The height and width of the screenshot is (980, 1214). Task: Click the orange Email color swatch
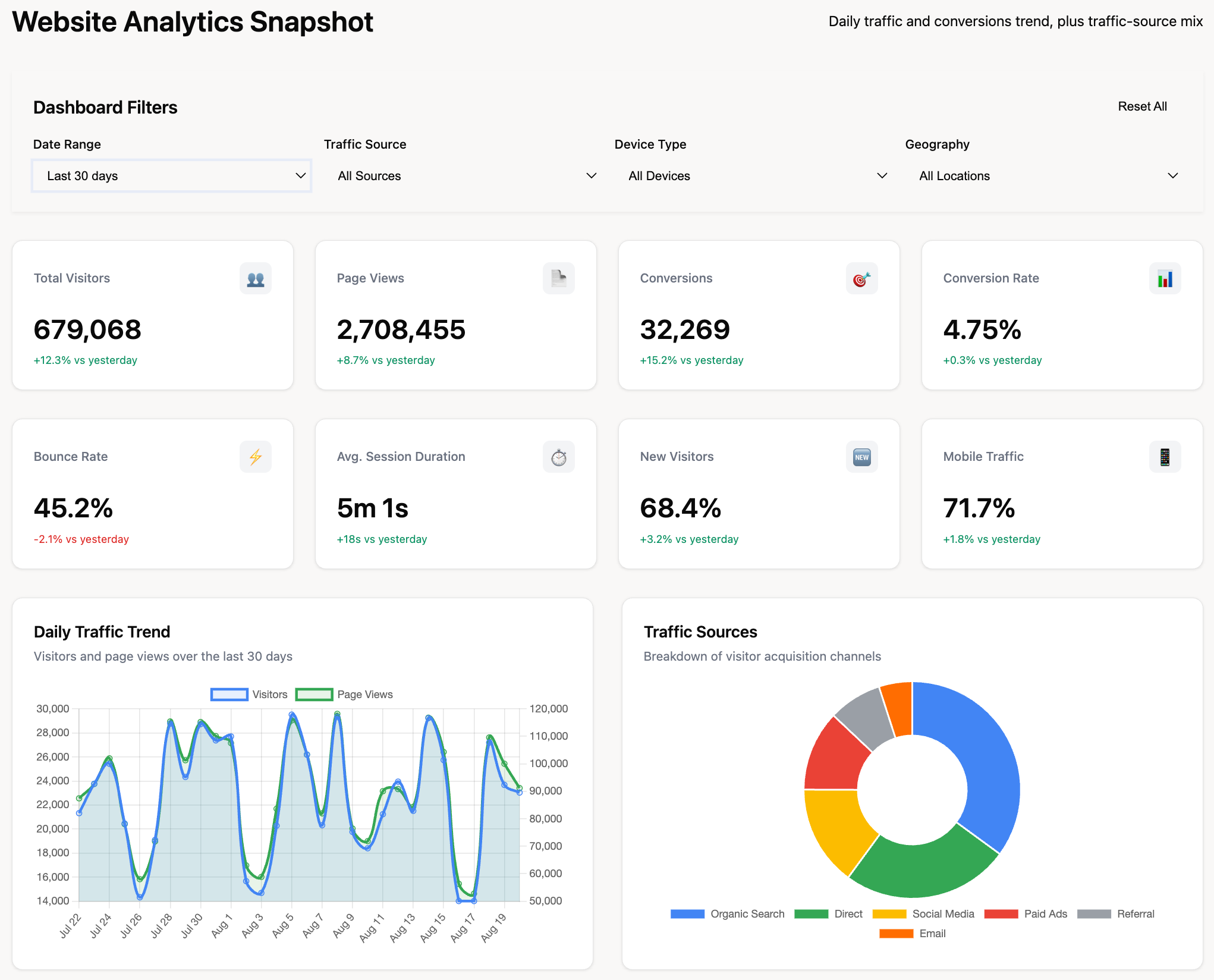[895, 934]
